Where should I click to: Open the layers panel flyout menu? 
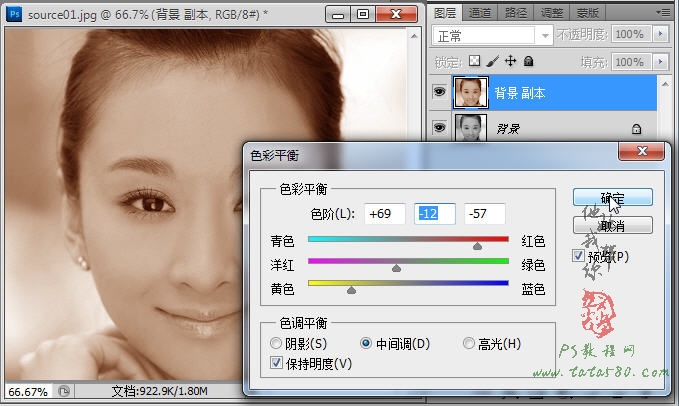click(x=663, y=13)
